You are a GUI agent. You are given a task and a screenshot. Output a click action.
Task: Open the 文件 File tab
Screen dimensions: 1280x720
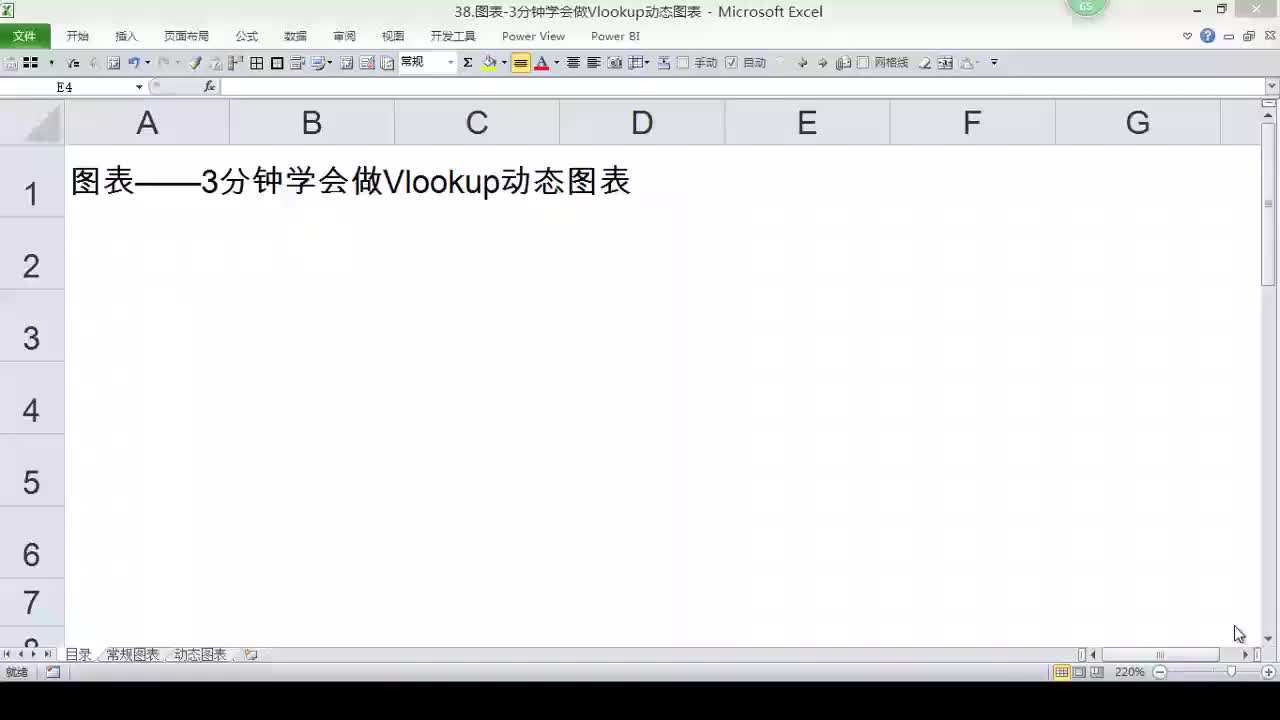[x=25, y=36]
